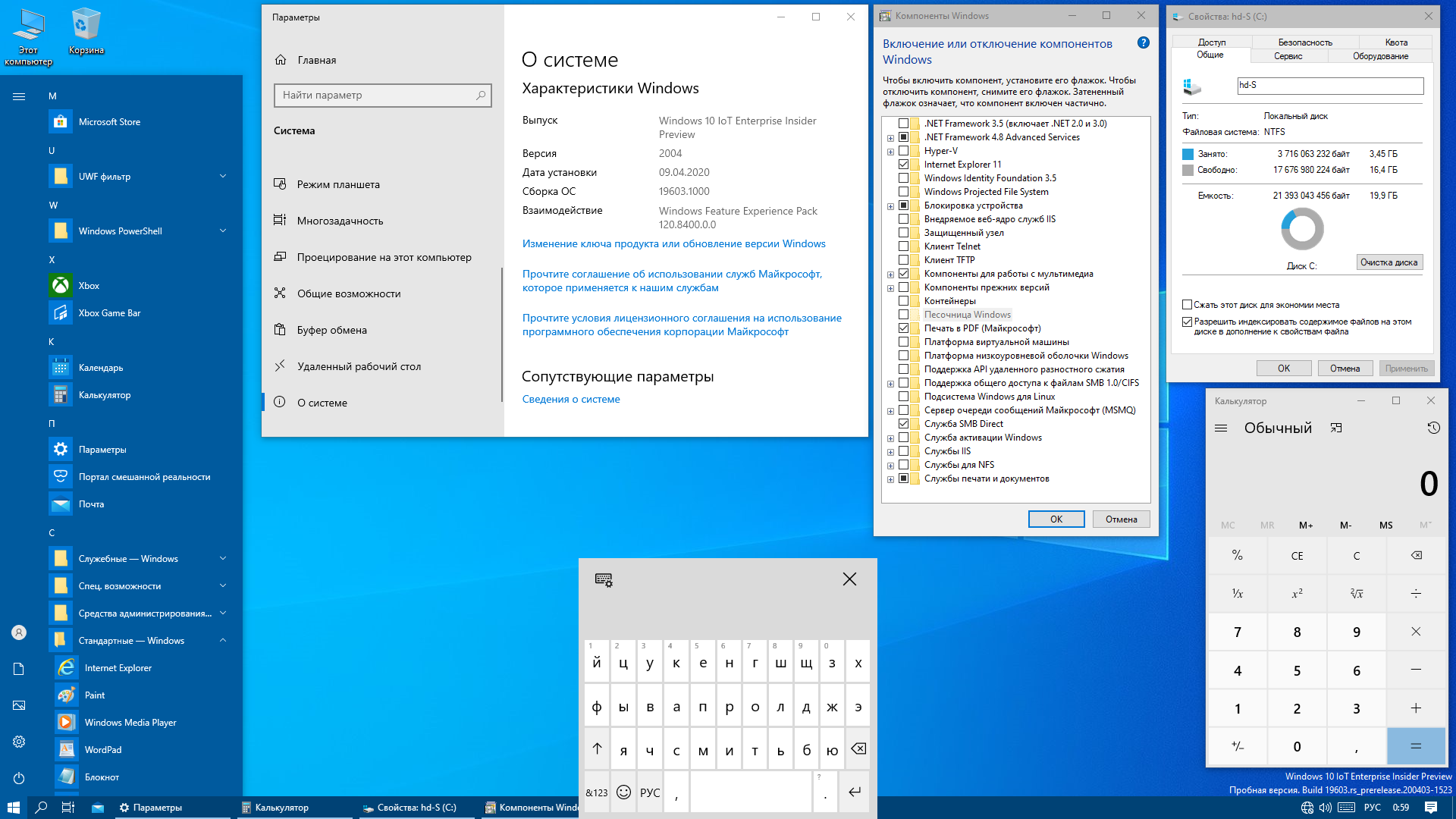Uncheck Печать в PDF (Майкрософт)
Screen dimensions: 1456x819
[903, 328]
